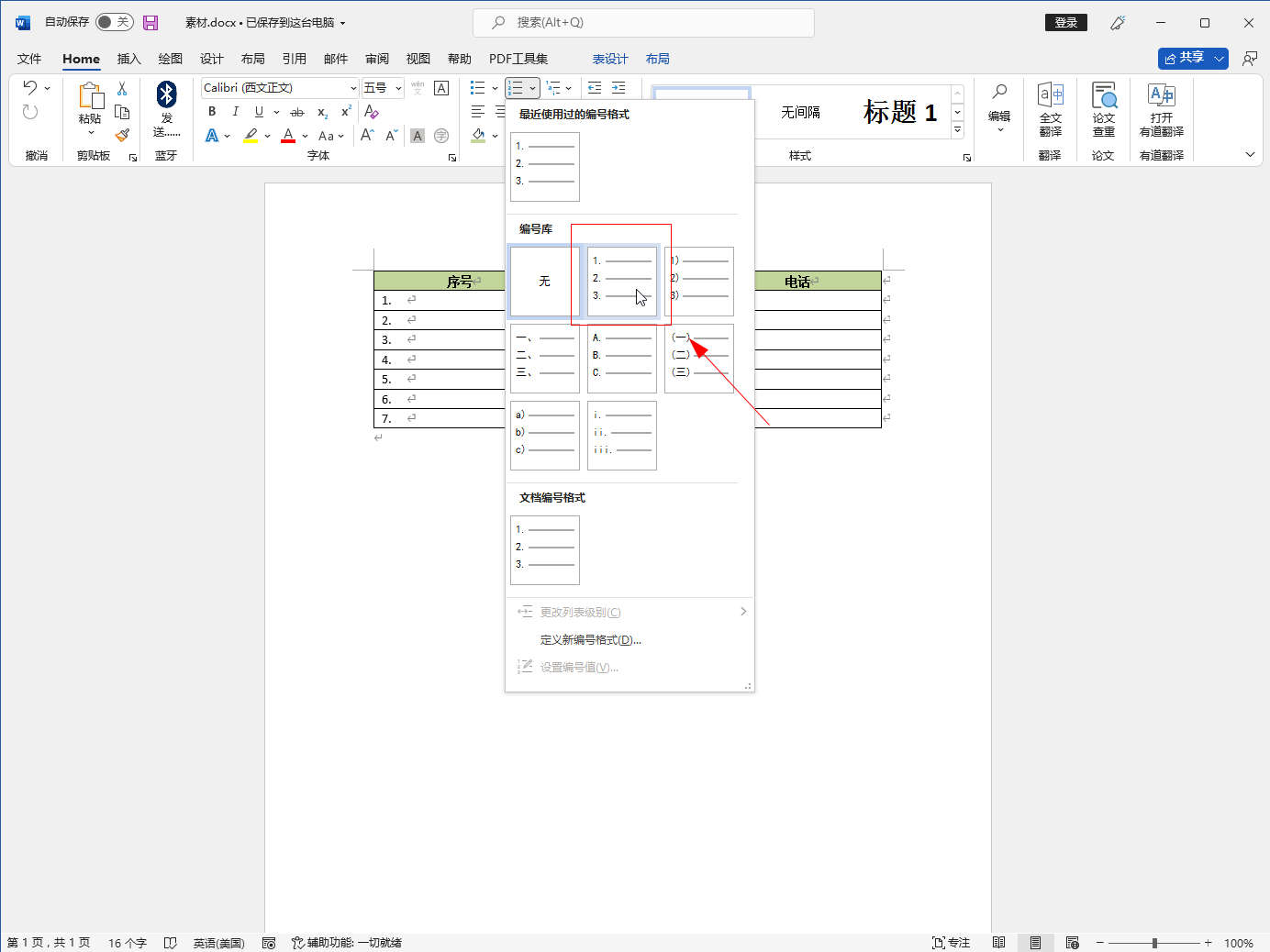Click the Copy icon in clipboard group
The width and height of the screenshot is (1270, 952).
click(122, 112)
